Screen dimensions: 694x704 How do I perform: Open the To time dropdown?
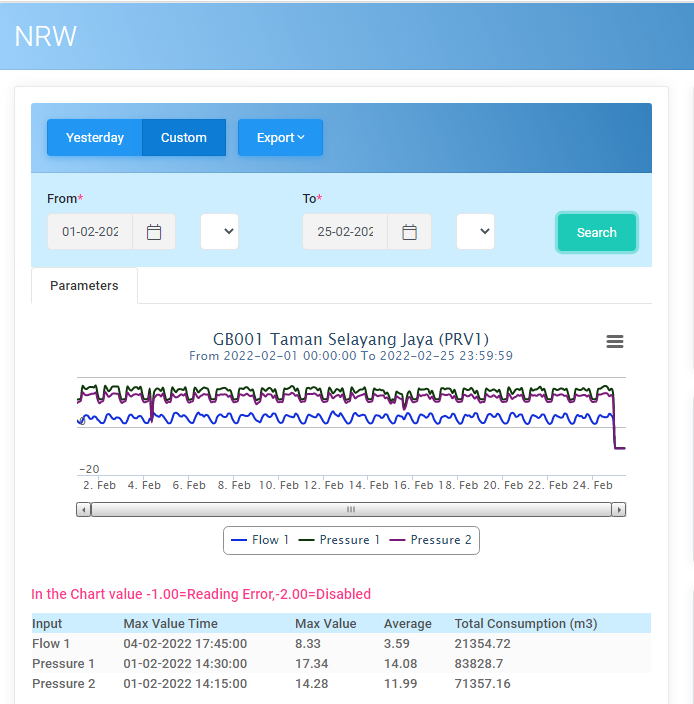coord(476,232)
